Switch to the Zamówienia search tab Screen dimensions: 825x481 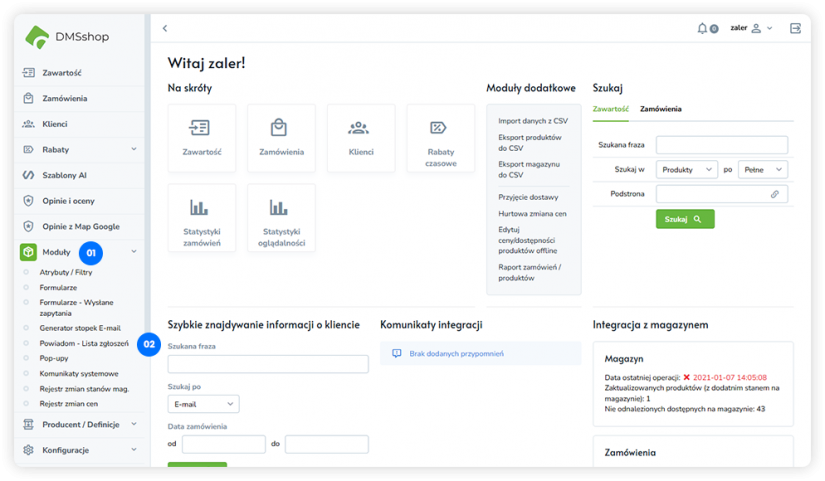click(x=660, y=108)
